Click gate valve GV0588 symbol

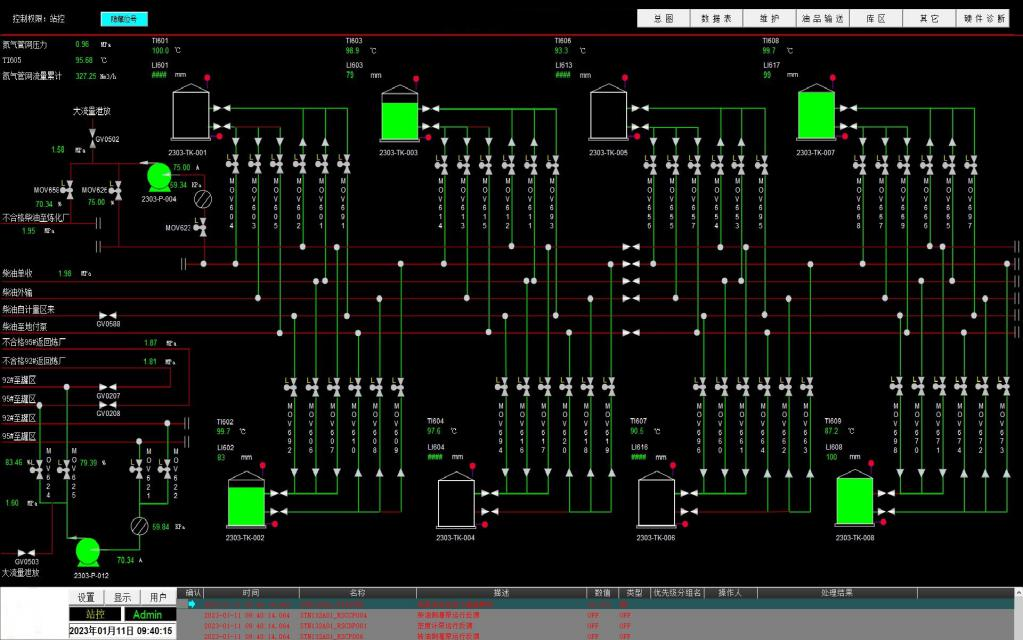click(x=108, y=315)
